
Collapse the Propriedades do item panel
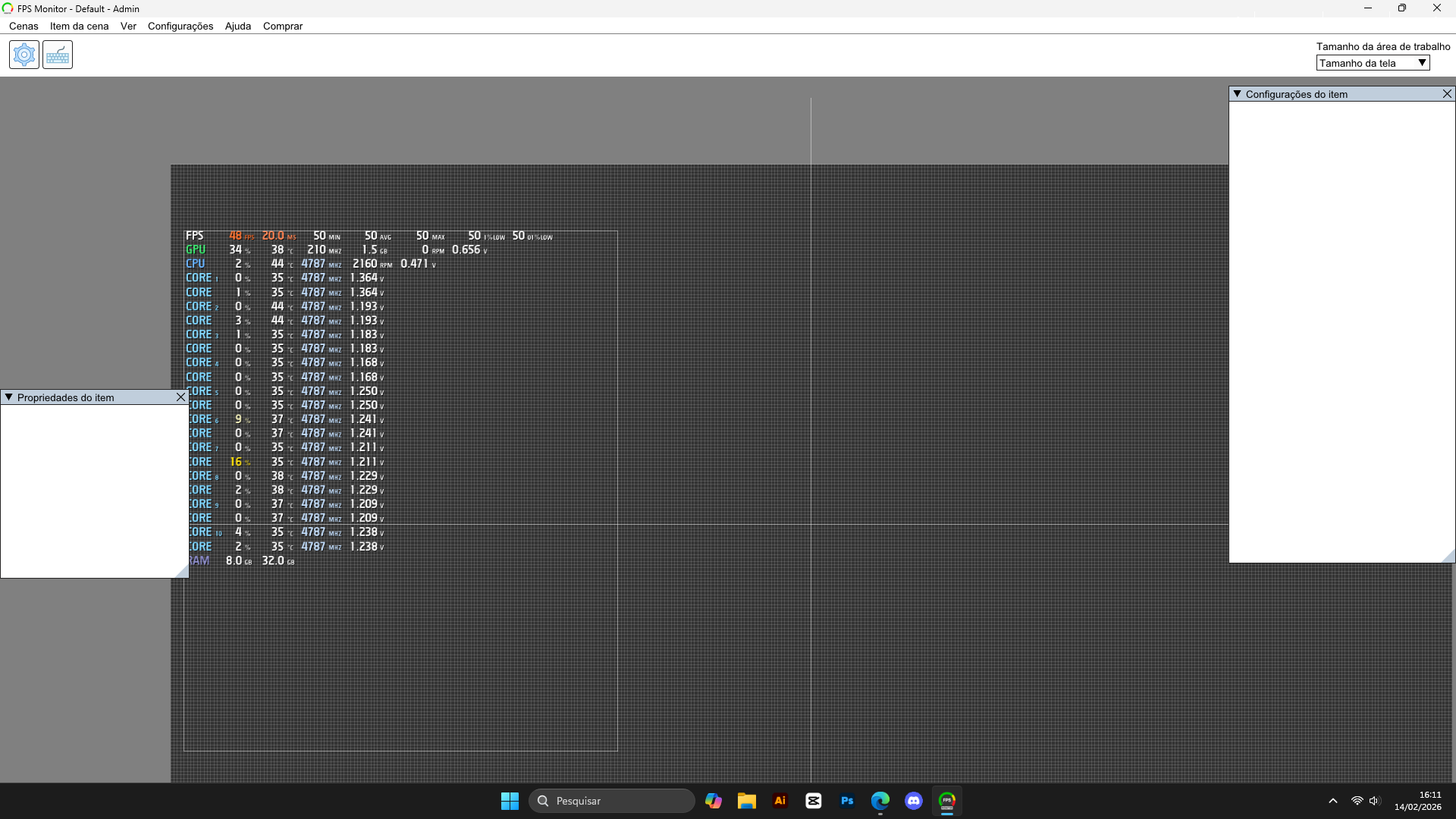[9, 397]
